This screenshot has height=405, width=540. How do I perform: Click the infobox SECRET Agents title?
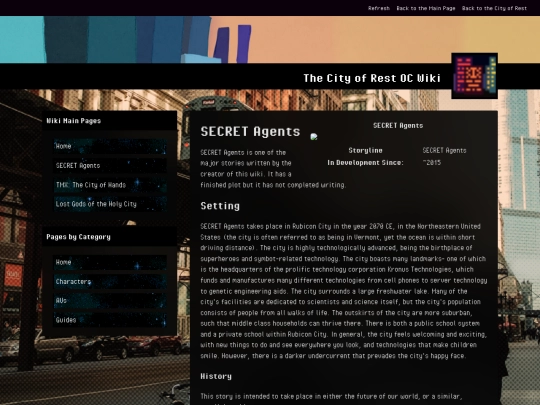pyautogui.click(x=398, y=126)
